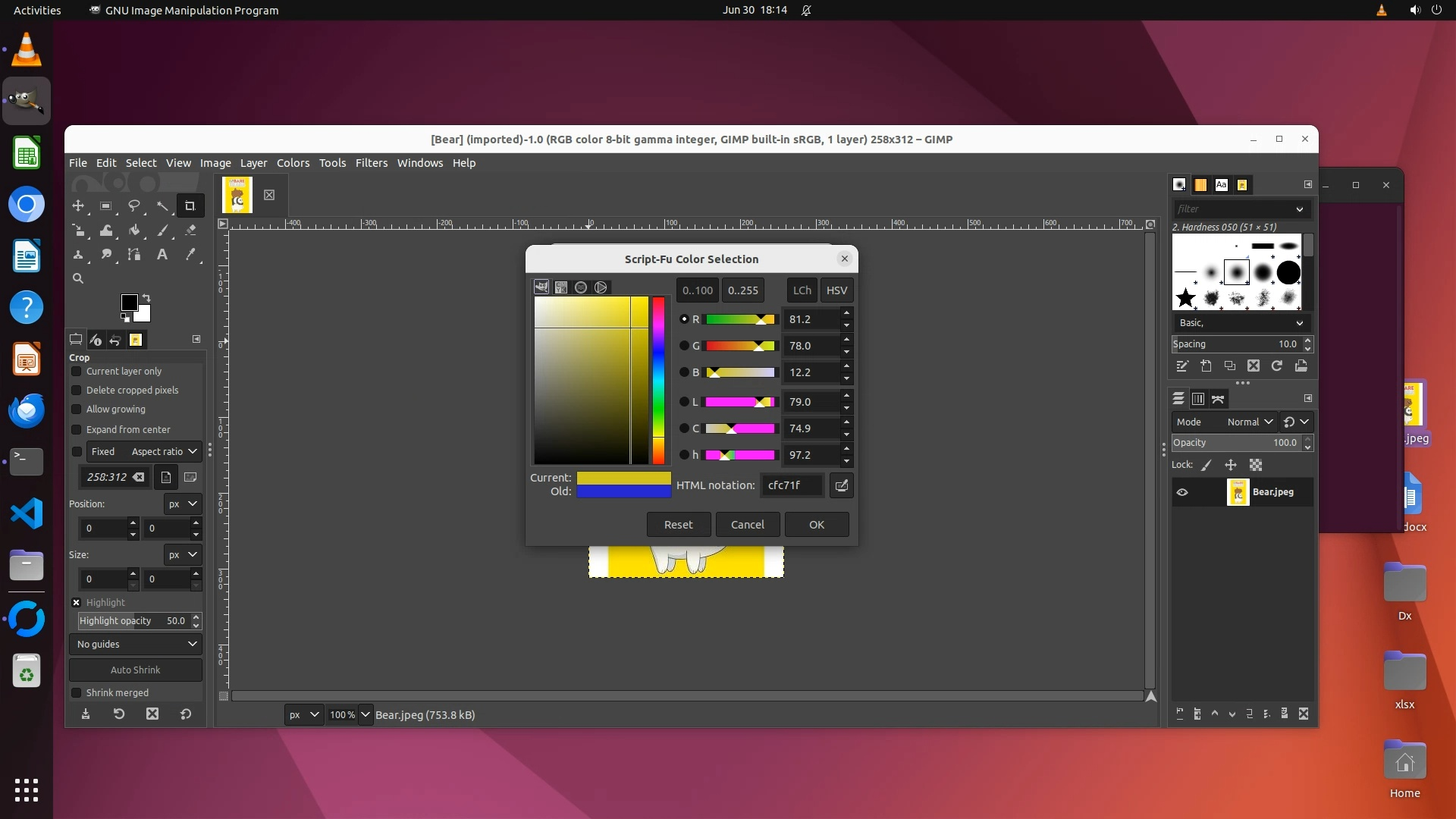Select the Color Picker eyedropper tool
Image resolution: width=1456 pixels, height=819 pixels.
point(190,255)
